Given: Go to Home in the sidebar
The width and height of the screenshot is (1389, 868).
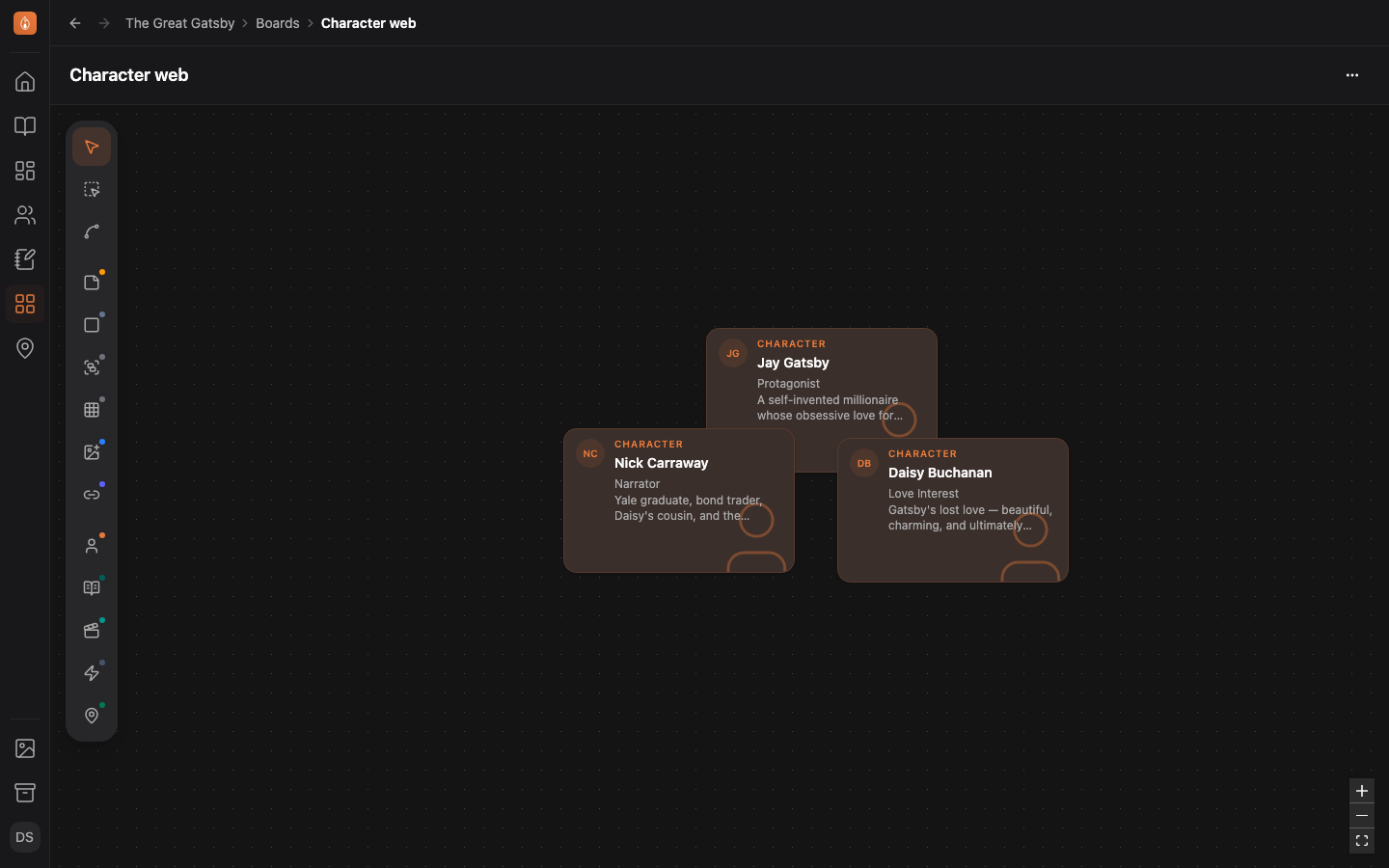Looking at the screenshot, I should pos(25,82).
